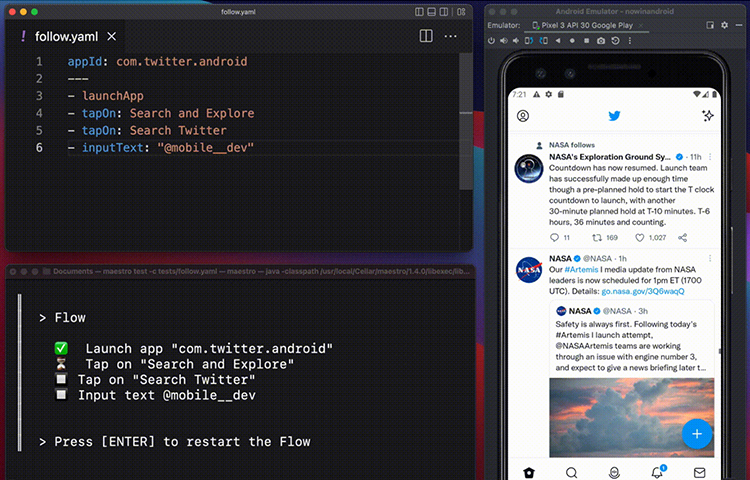
Task: Click the inputText "@mobile__dev" line
Action: coord(161,148)
